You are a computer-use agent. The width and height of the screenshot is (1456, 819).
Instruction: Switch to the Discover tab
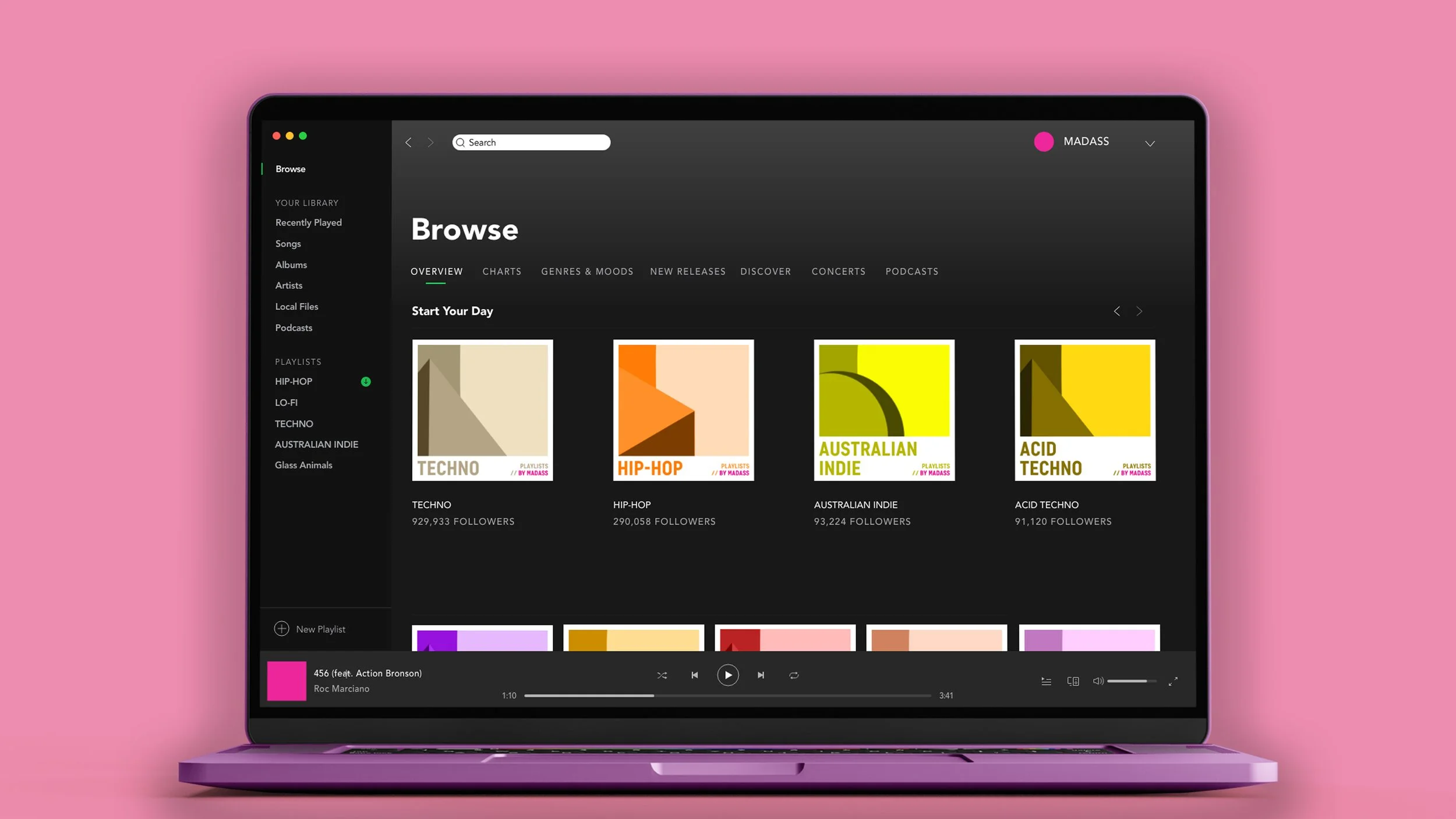tap(765, 271)
